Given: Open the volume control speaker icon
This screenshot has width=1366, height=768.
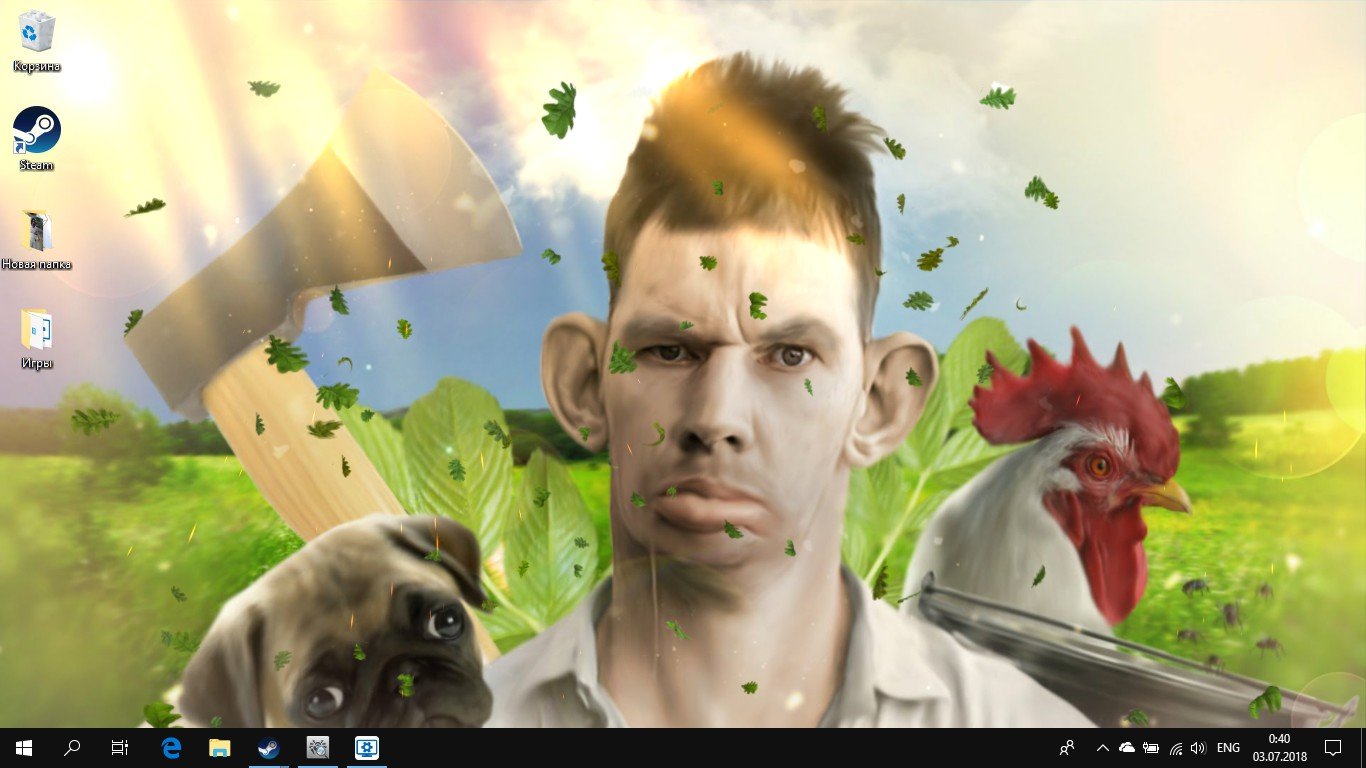Looking at the screenshot, I should (1198, 748).
